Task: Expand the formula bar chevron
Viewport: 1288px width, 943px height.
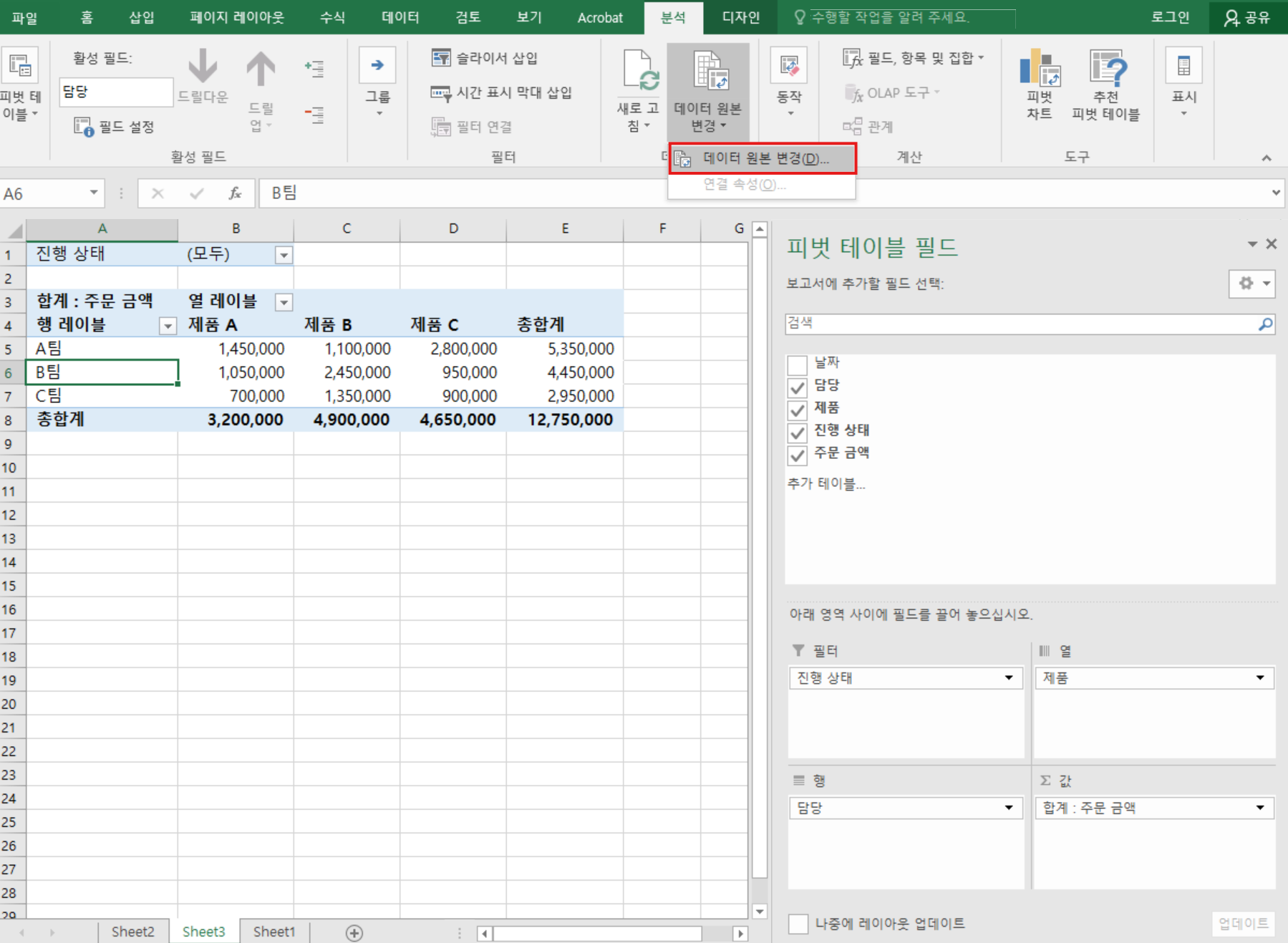Action: (1276, 193)
